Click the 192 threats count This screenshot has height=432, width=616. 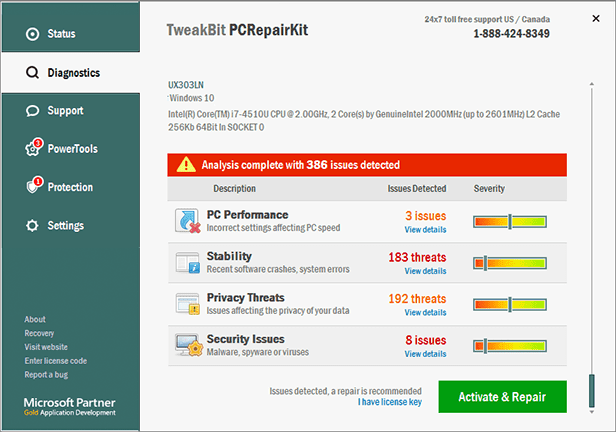click(x=417, y=299)
